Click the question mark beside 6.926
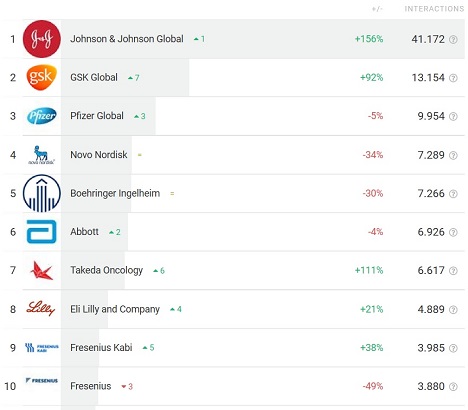468x410 pixels. 453,232
